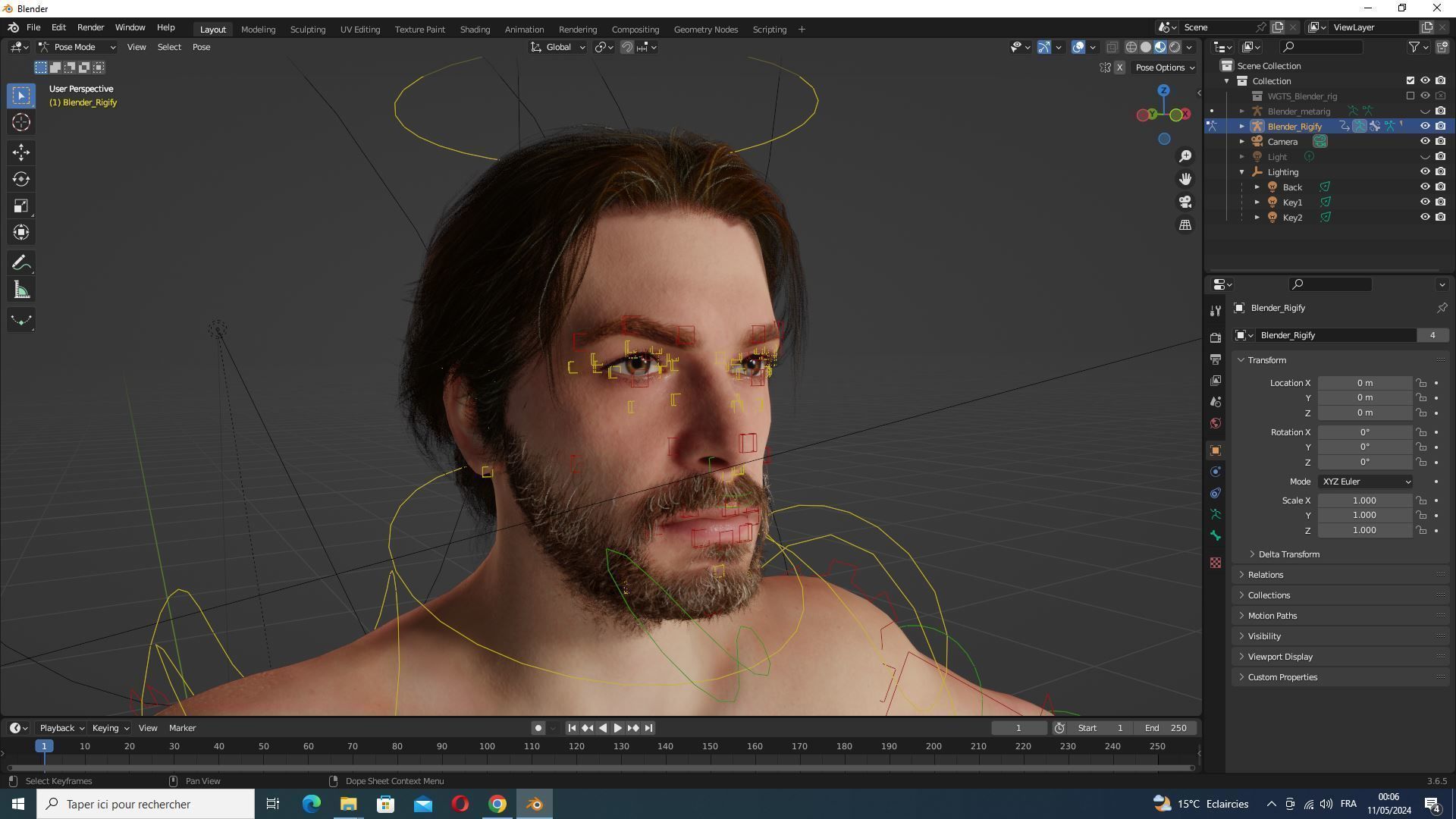The image size is (1456, 819).
Task: Open the File menu
Action: coord(33,27)
